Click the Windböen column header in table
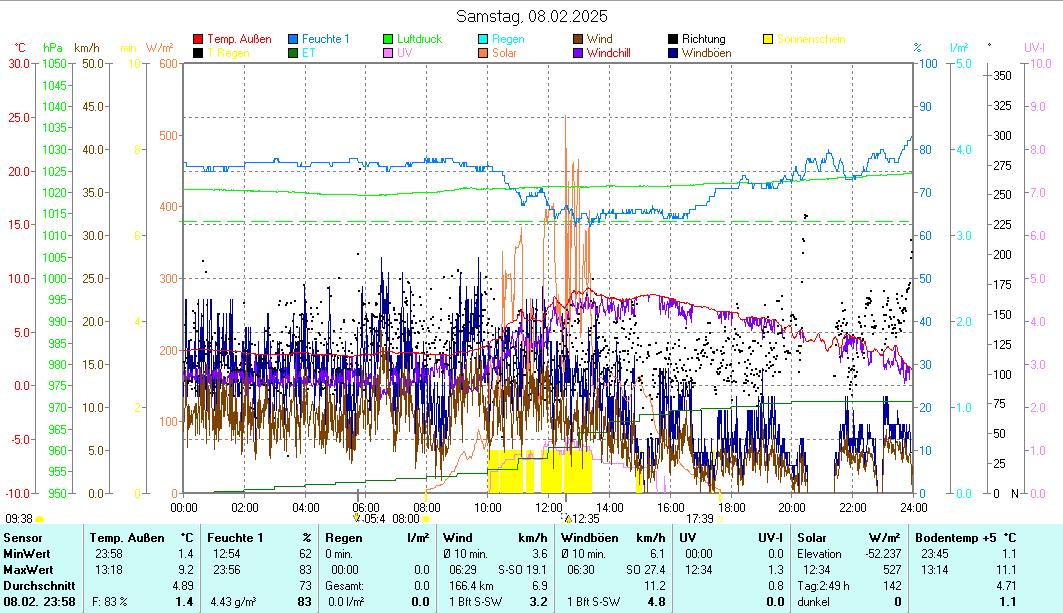 (x=592, y=538)
